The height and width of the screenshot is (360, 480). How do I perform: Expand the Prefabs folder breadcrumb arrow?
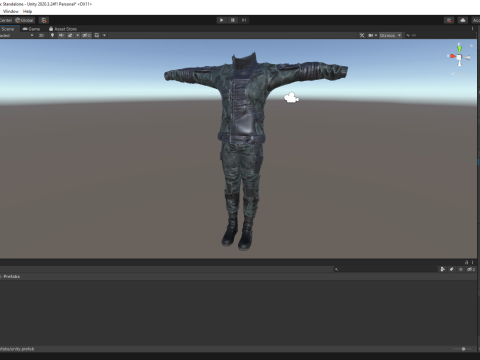pyautogui.click(x=1, y=277)
